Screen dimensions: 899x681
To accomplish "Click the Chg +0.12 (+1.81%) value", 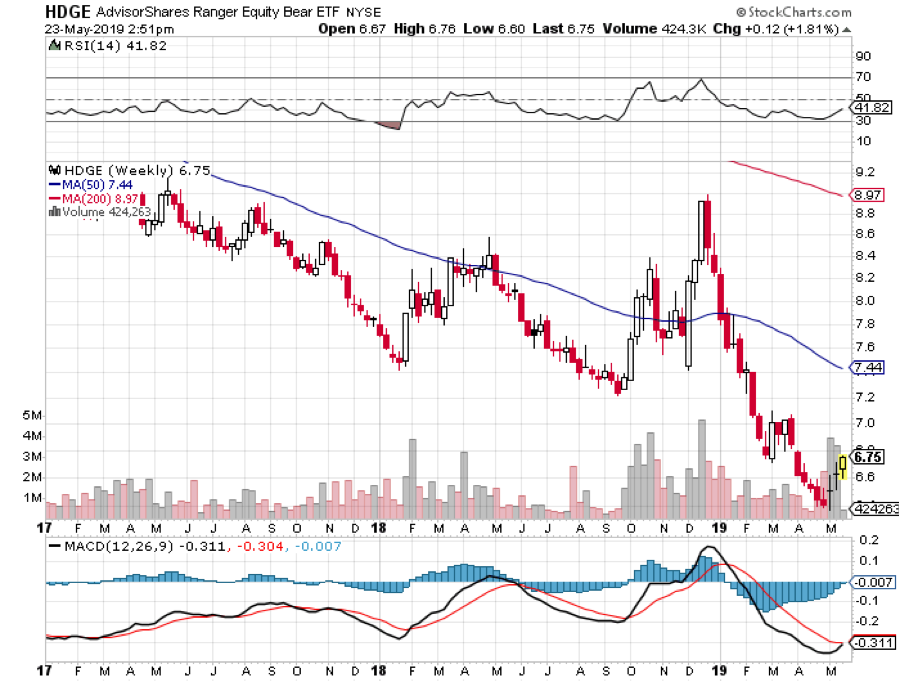I will click(776, 29).
